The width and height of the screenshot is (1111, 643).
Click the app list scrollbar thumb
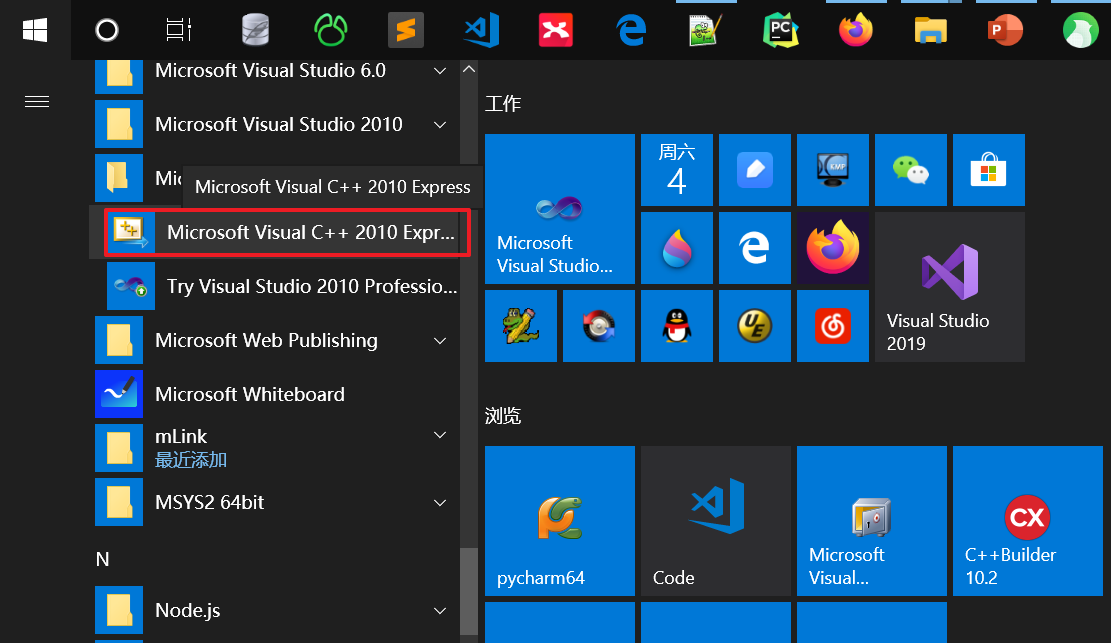tap(468, 591)
